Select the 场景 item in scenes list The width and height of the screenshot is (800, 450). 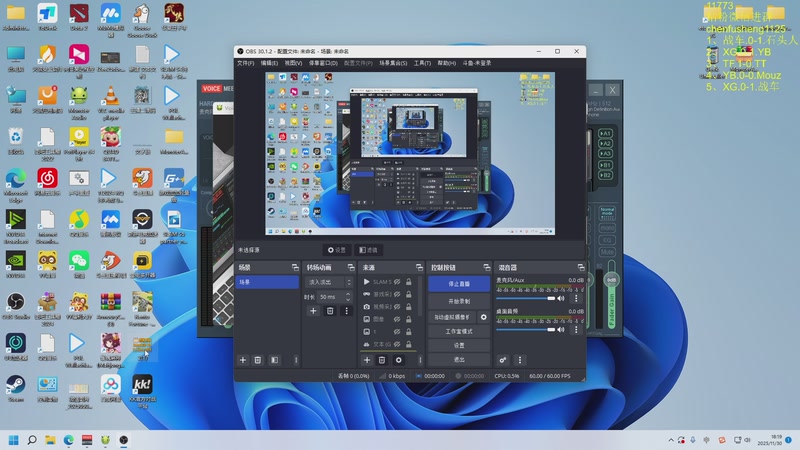tap(267, 282)
